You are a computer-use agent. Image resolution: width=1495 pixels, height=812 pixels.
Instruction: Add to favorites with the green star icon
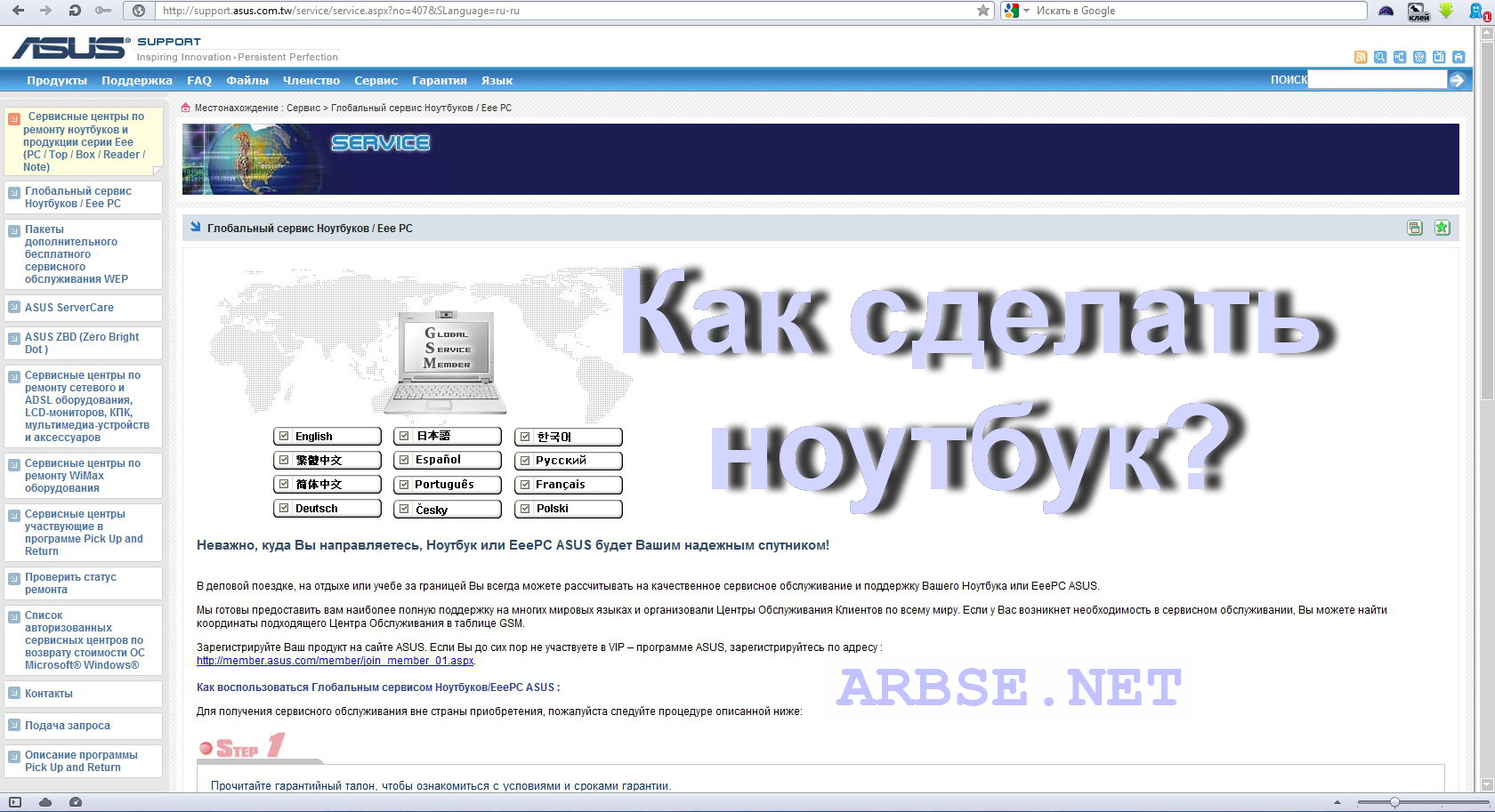[1442, 228]
